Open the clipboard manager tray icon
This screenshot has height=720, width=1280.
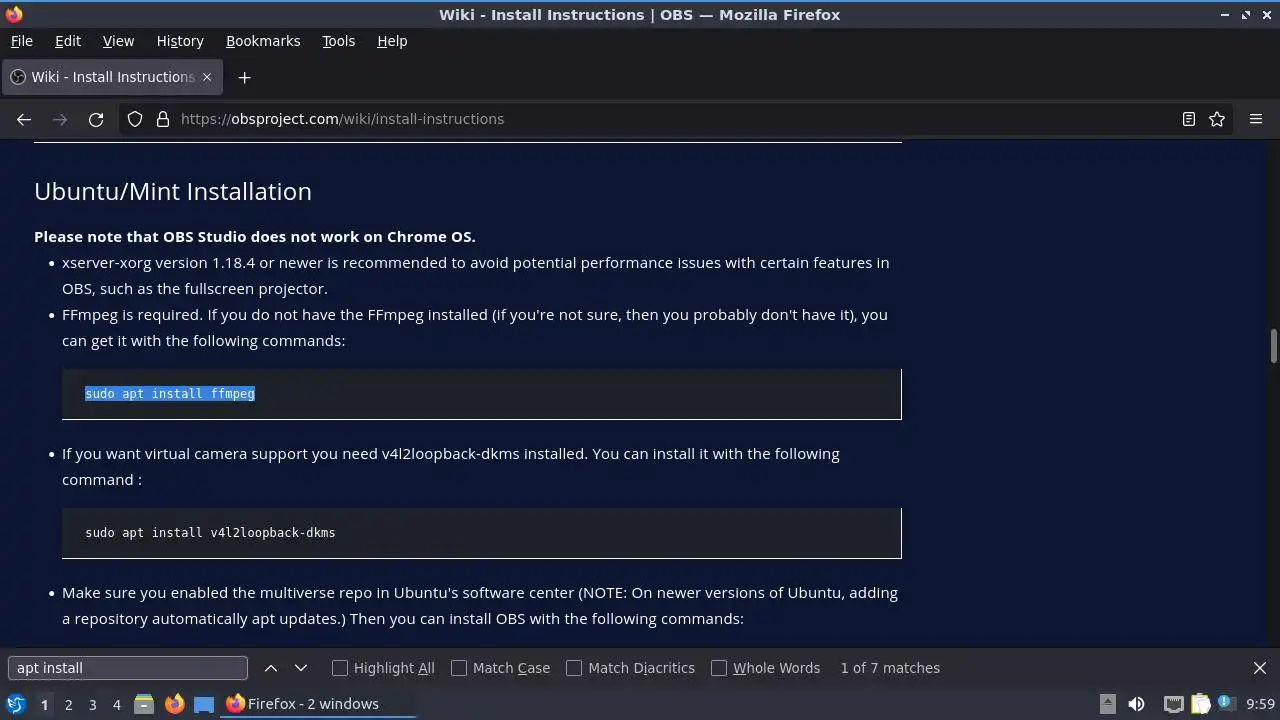click(x=1201, y=704)
